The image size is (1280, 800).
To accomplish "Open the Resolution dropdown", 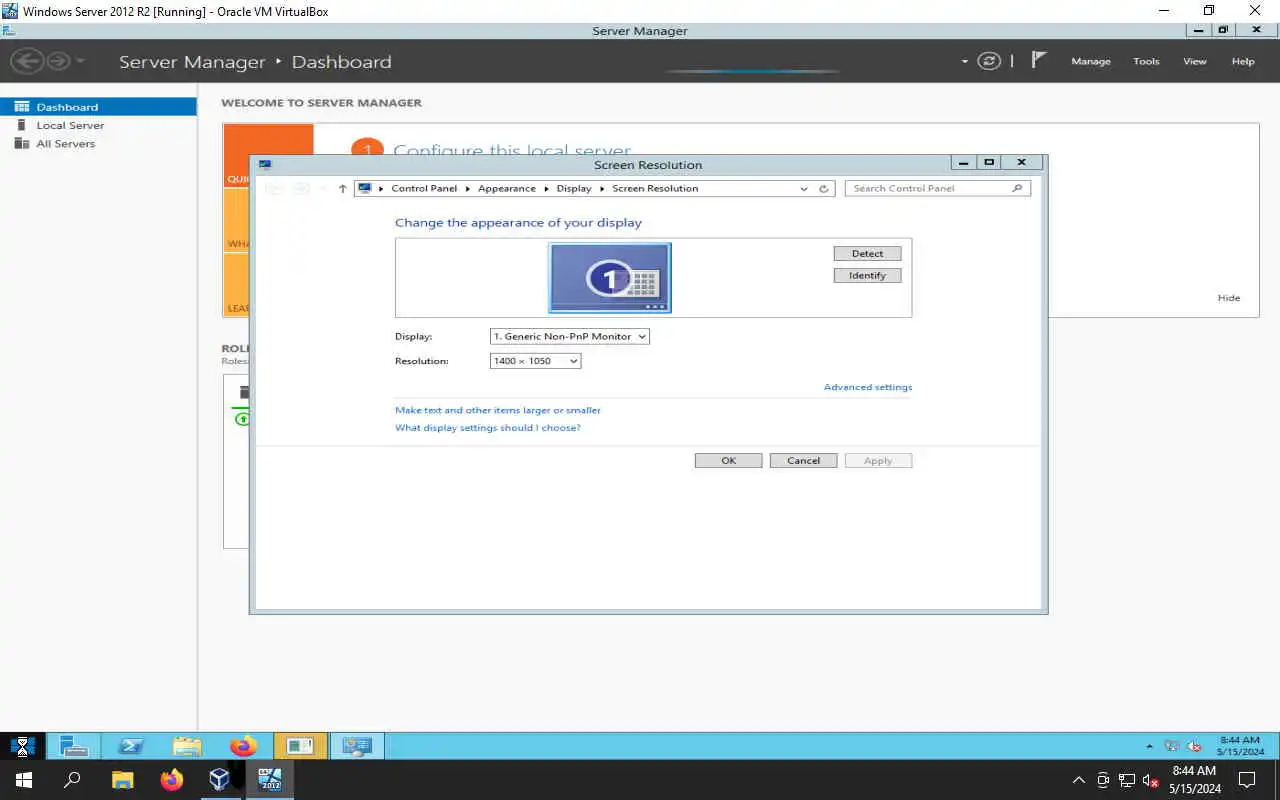I will click(x=535, y=361).
